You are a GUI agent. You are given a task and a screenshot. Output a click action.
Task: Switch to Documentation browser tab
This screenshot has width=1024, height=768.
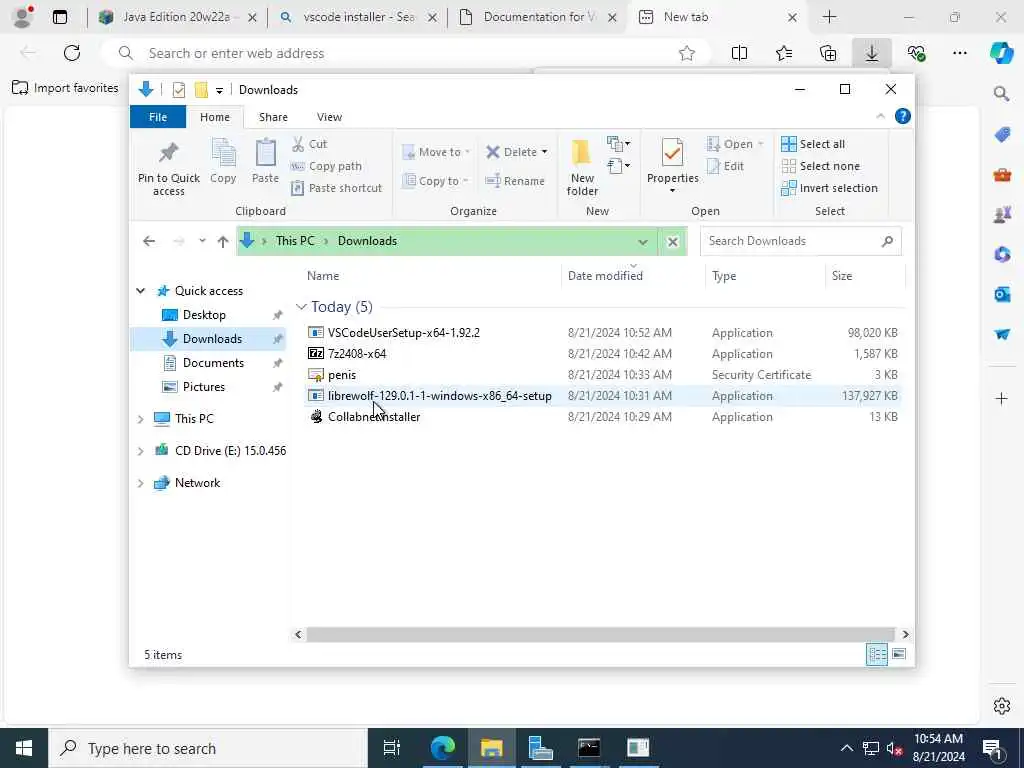[x=538, y=17]
